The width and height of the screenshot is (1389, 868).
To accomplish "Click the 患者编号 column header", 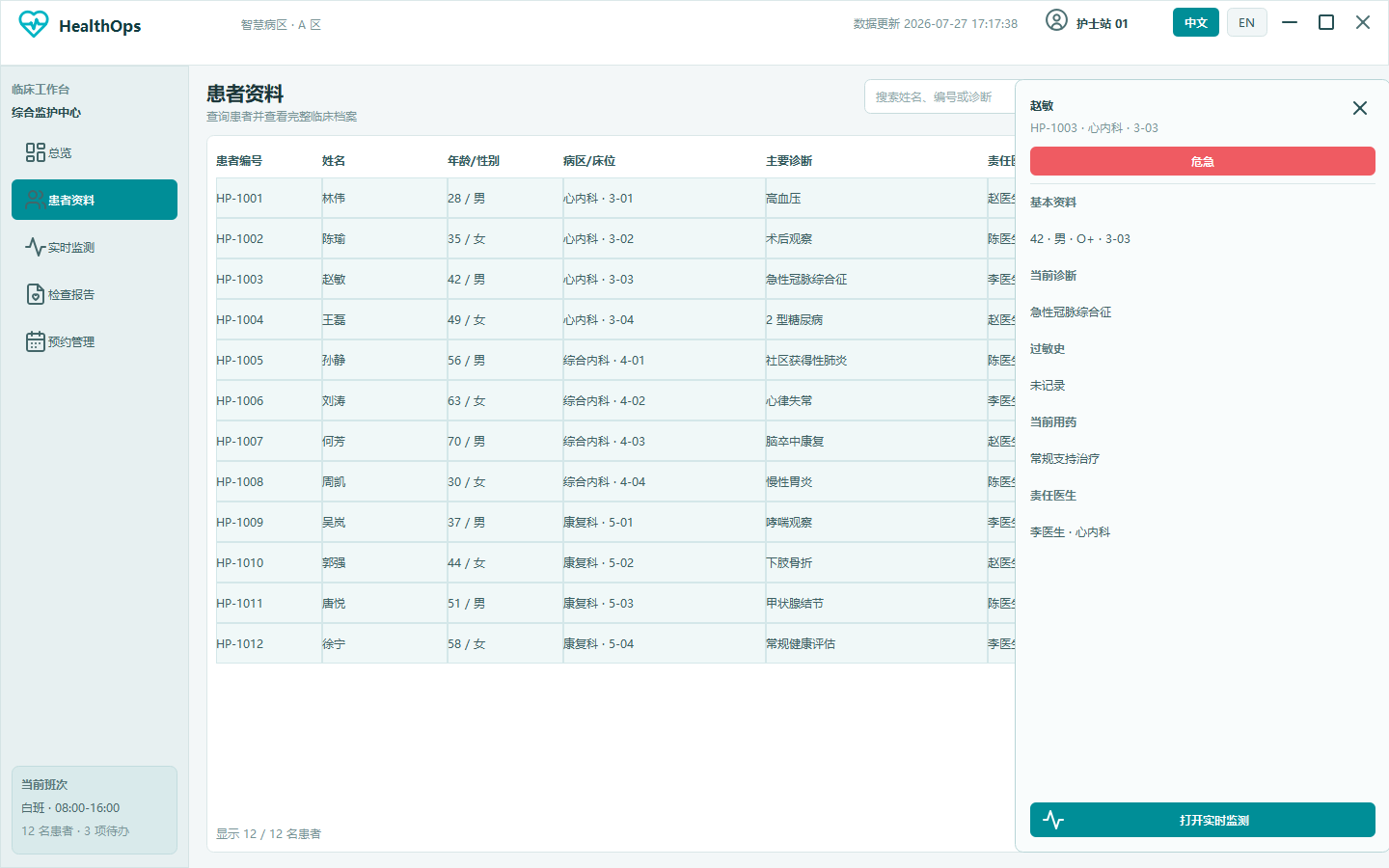I will (239, 161).
